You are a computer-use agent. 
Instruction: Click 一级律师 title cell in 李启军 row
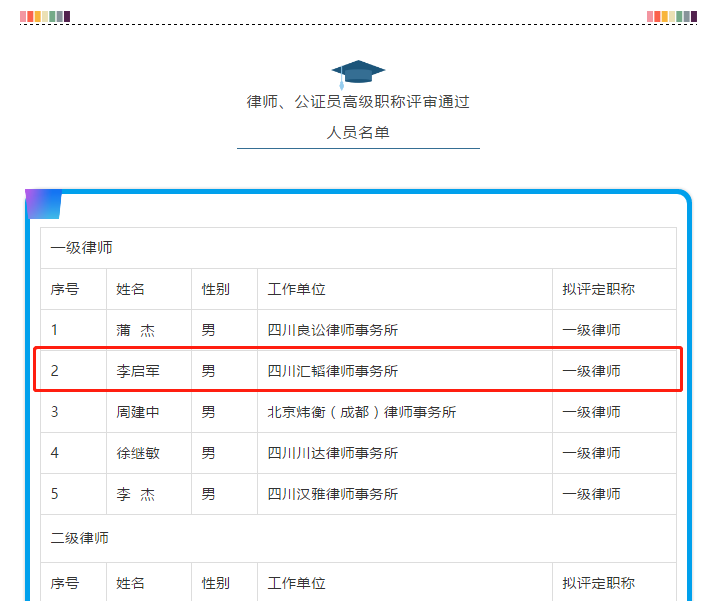point(614,371)
